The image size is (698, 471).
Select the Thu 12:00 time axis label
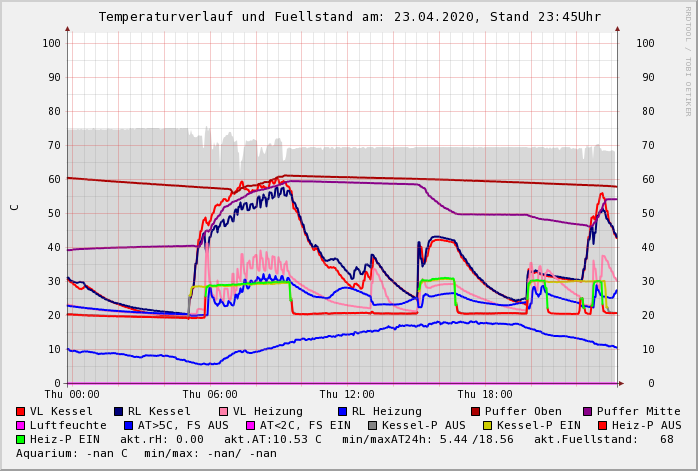347,395
